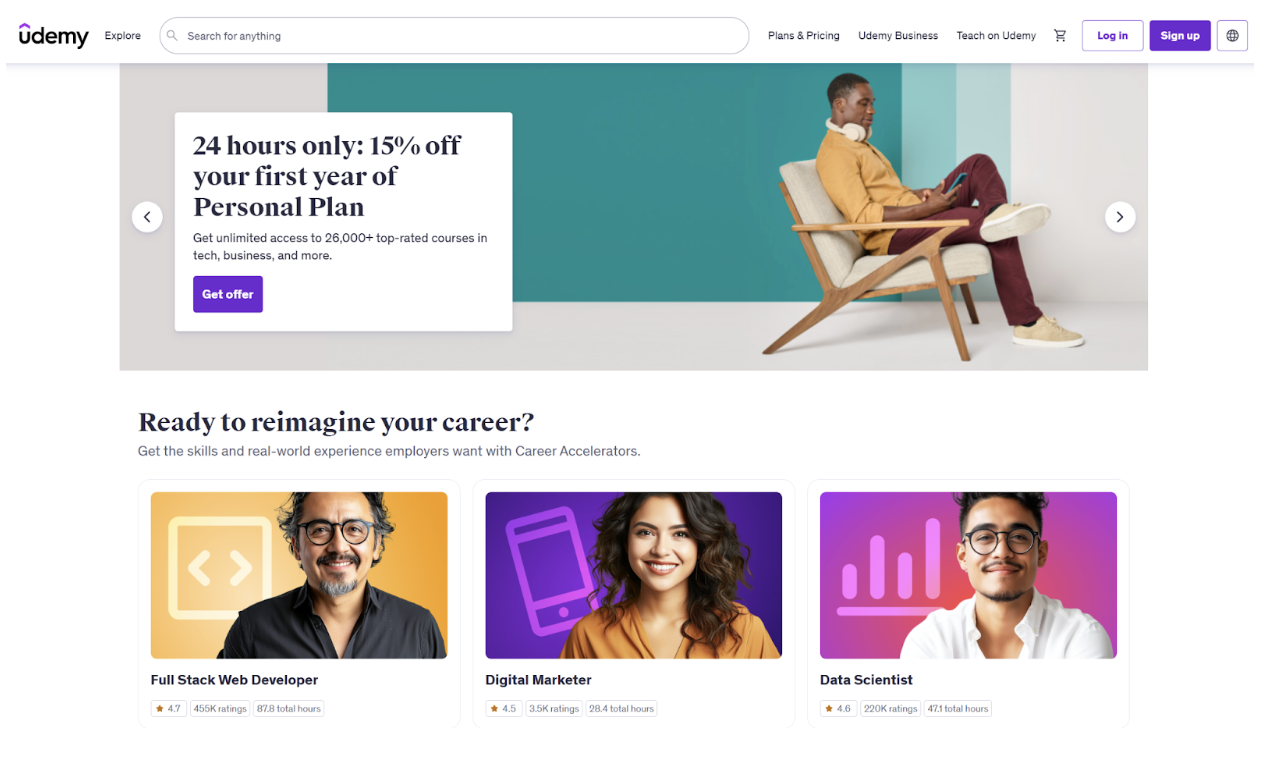
Task: Open the Data Scientist title link
Action: click(866, 680)
